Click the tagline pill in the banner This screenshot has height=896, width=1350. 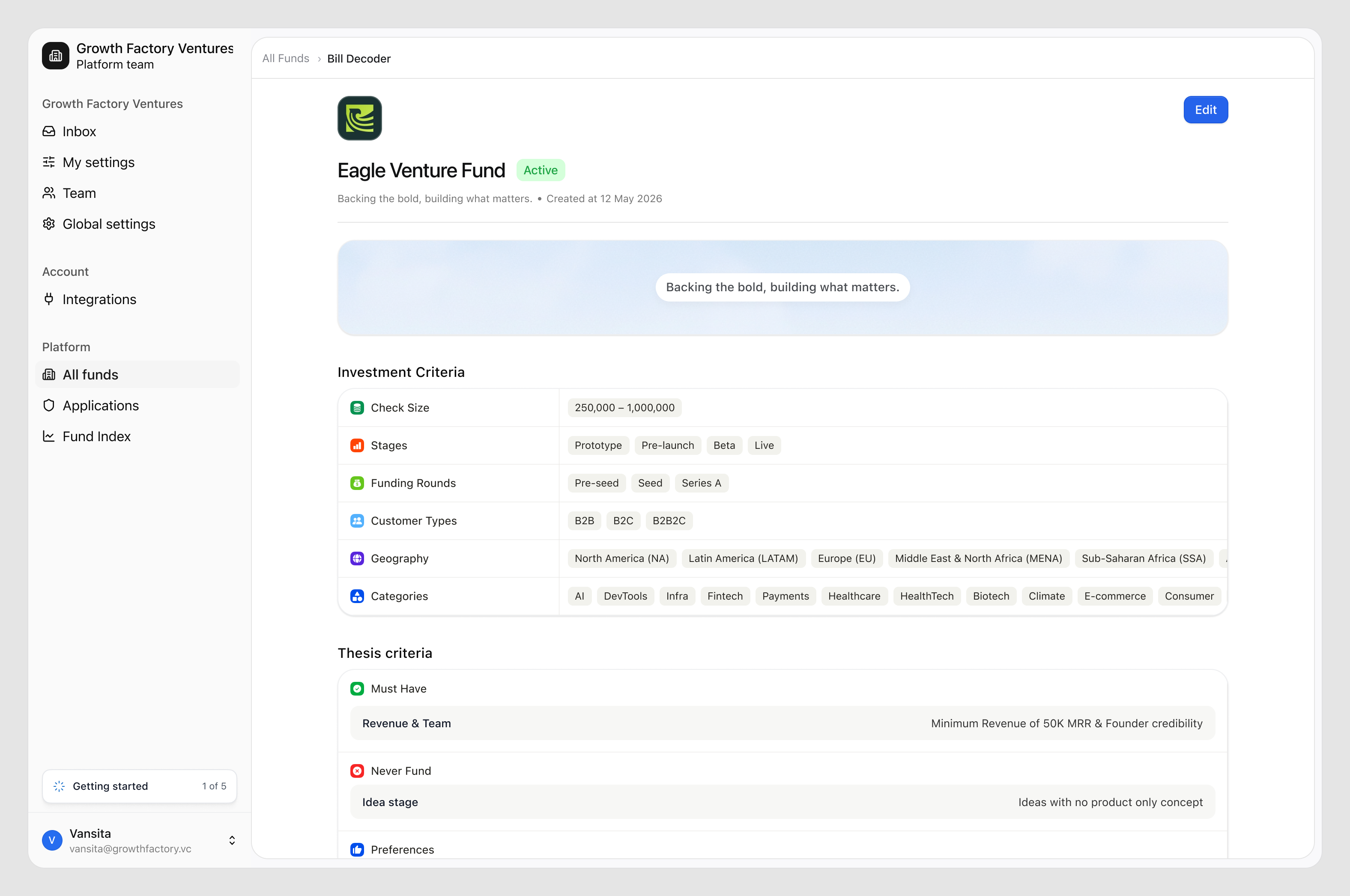(783, 287)
